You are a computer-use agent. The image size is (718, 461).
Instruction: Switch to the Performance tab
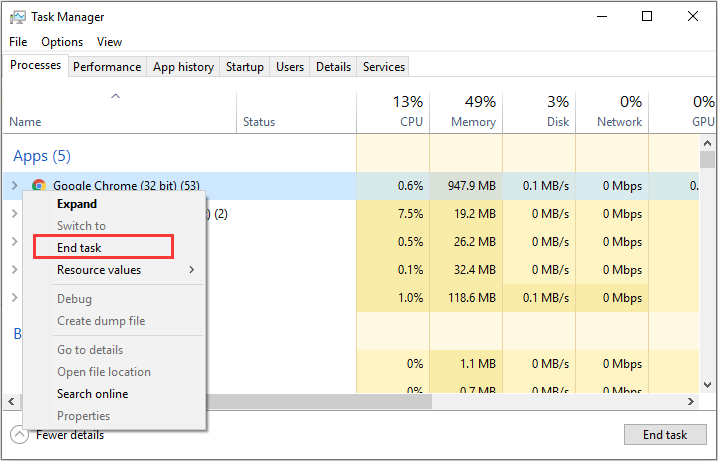[x=107, y=67]
